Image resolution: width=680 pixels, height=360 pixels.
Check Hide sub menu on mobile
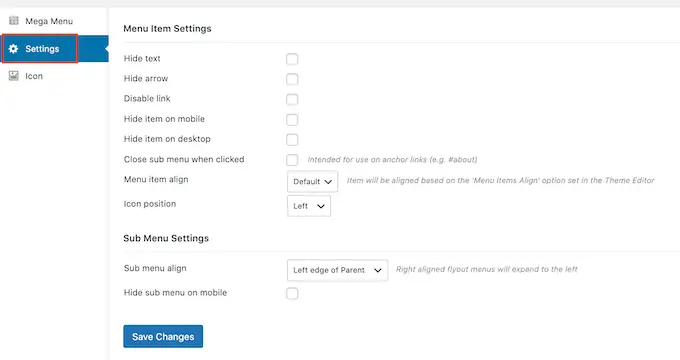click(292, 293)
